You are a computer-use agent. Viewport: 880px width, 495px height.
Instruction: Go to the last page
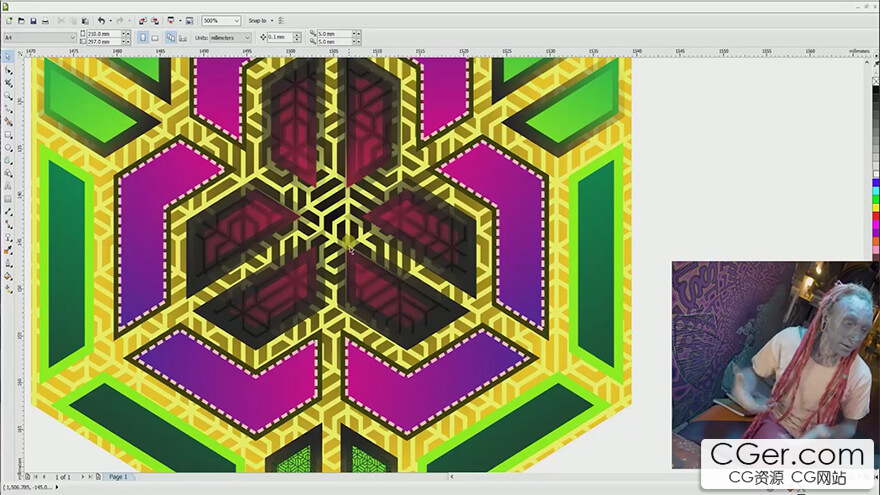point(90,476)
